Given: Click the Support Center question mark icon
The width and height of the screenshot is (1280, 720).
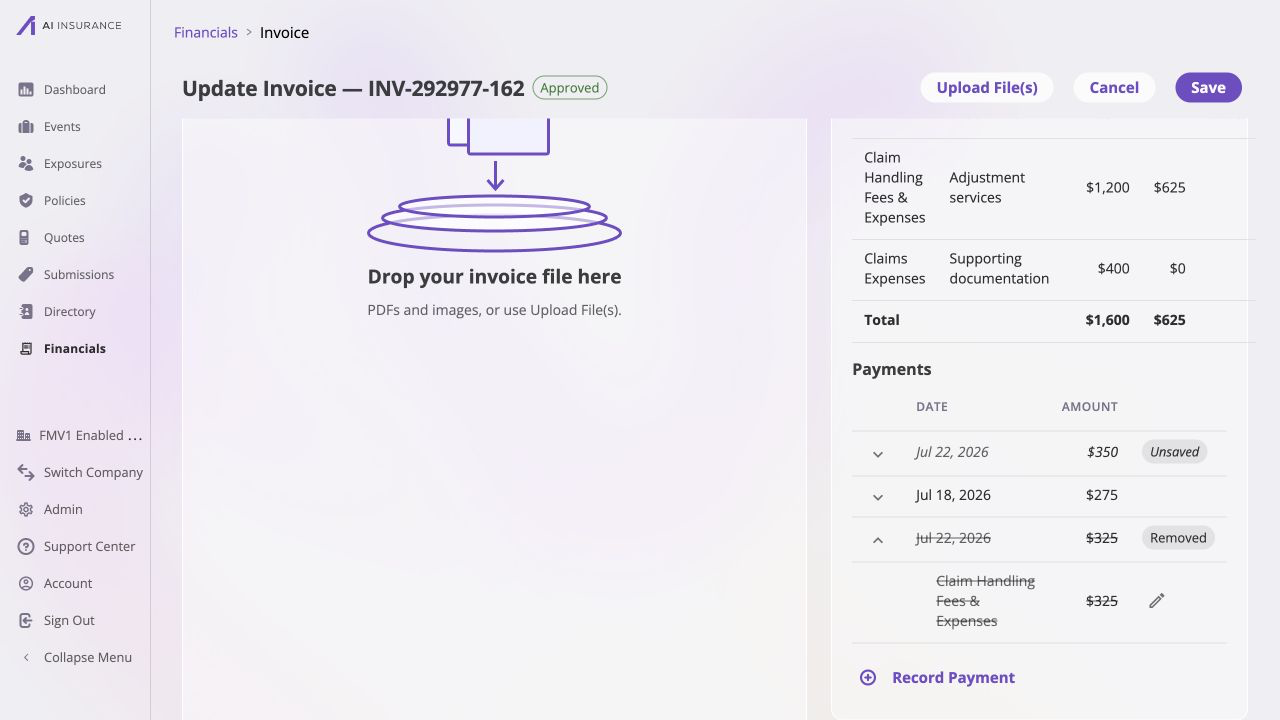Looking at the screenshot, I should click(x=26, y=547).
